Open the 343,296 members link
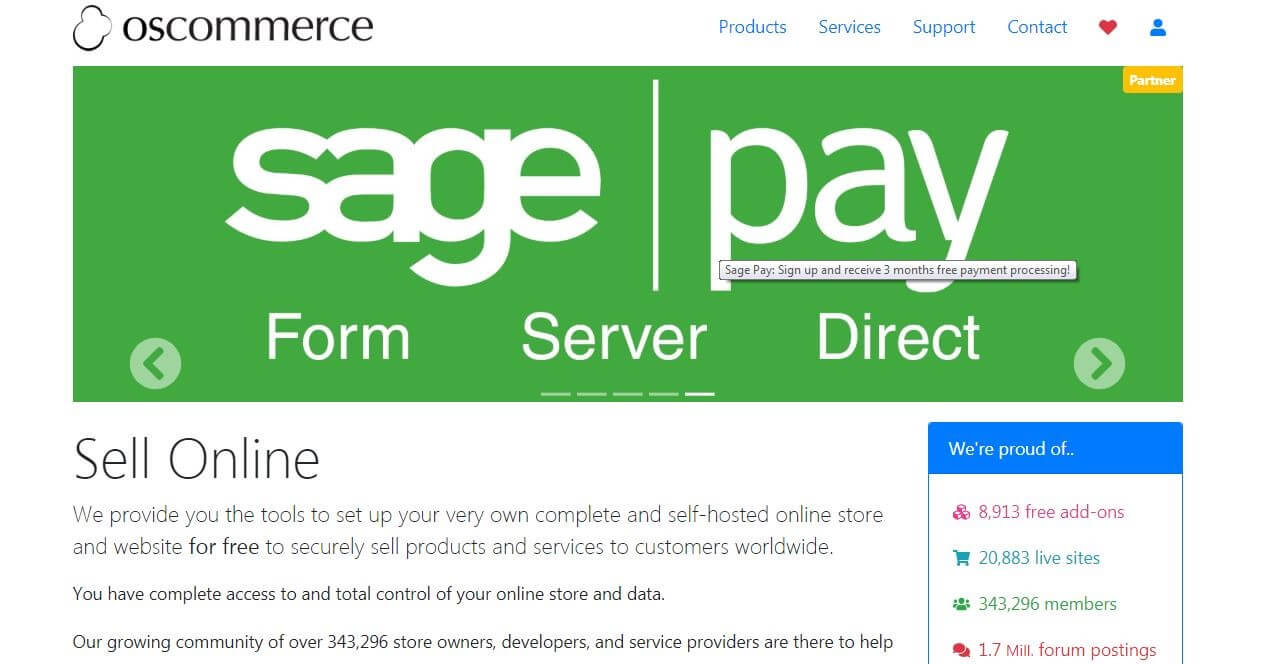This screenshot has width=1280, height=664. pyautogui.click(x=1047, y=604)
